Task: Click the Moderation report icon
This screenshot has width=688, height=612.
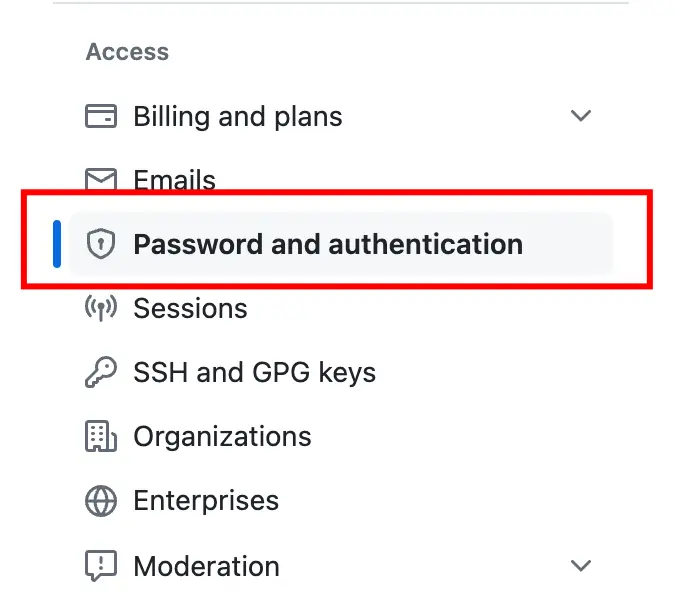Action: tap(101, 566)
